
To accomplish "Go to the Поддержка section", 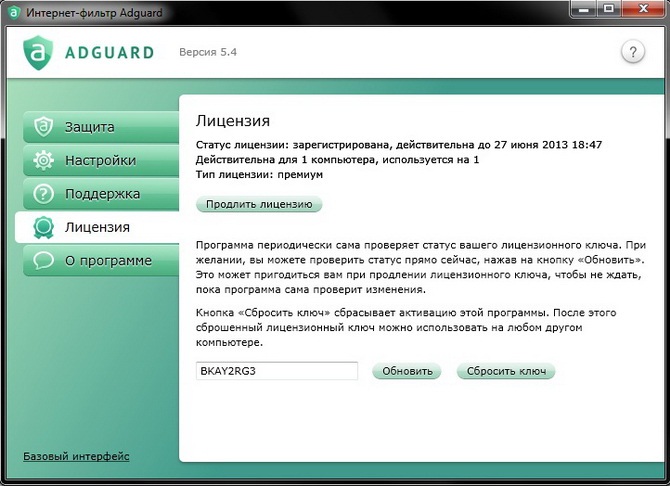I will click(101, 194).
